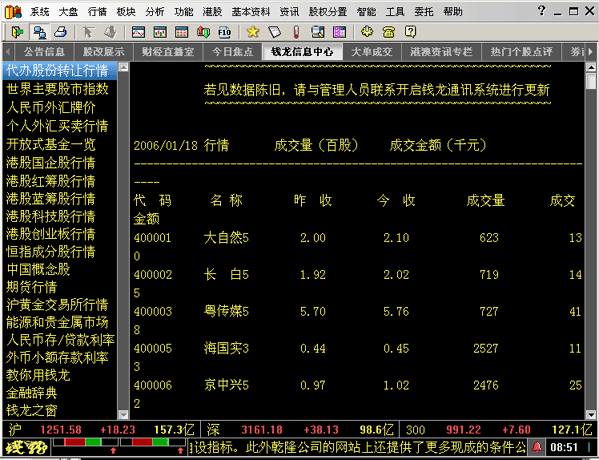This screenshot has width=599, height=460.
Task: Click the exit door icon in toolbar
Action: click(17, 32)
